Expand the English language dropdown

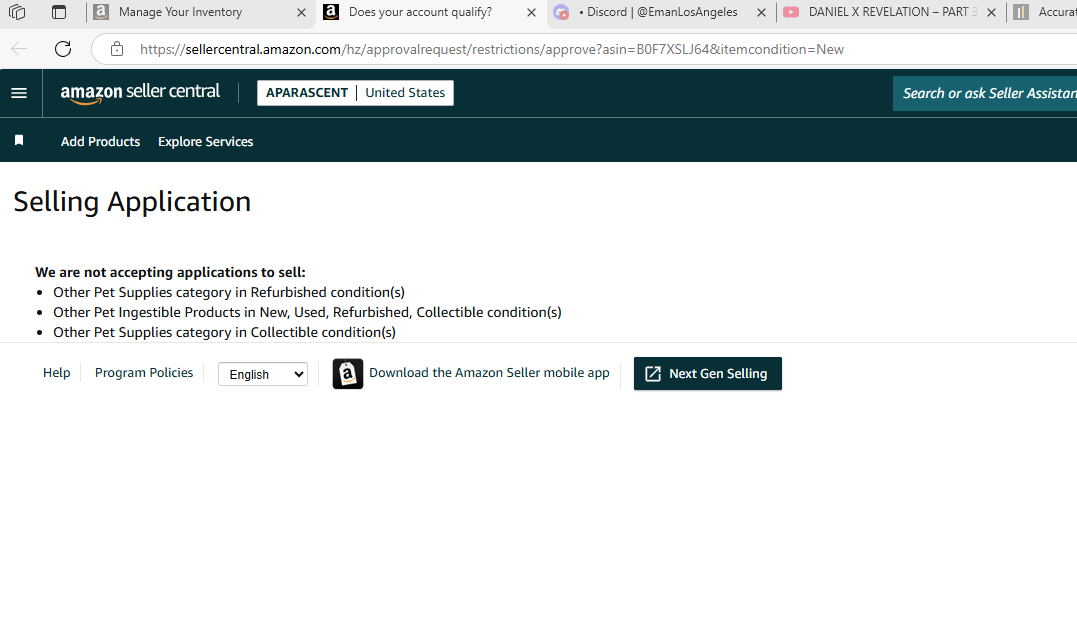pyautogui.click(x=262, y=374)
